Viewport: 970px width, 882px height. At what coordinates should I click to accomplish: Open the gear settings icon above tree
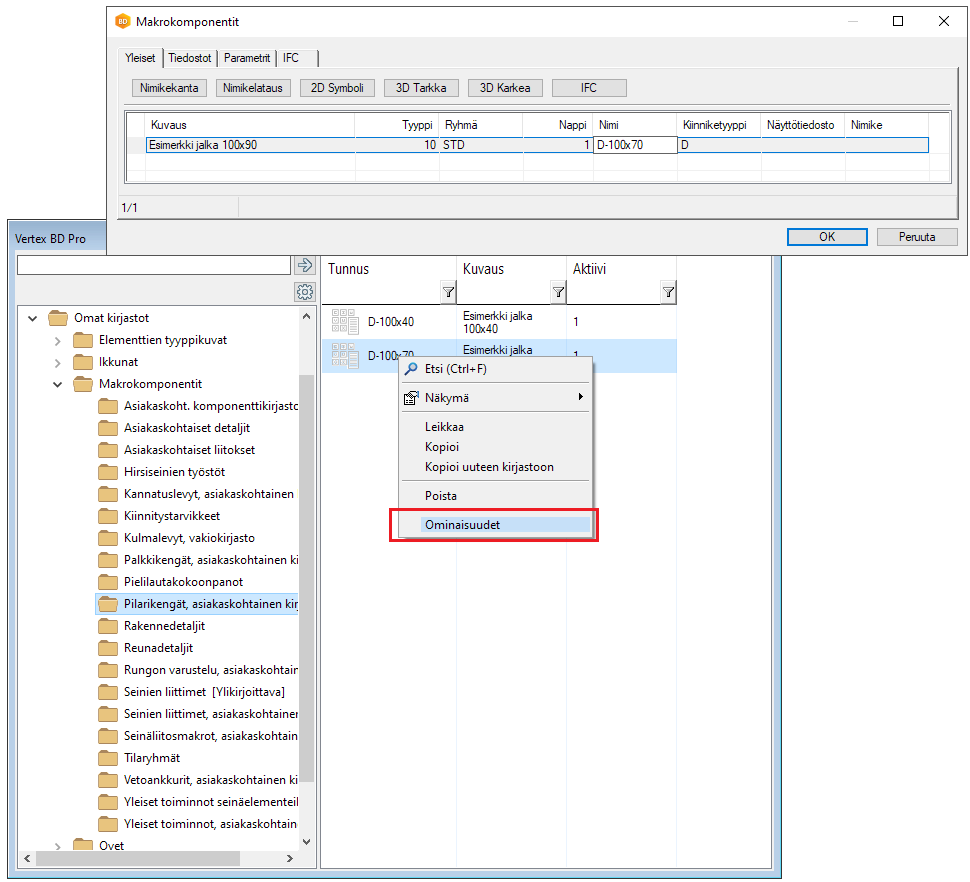click(x=305, y=292)
